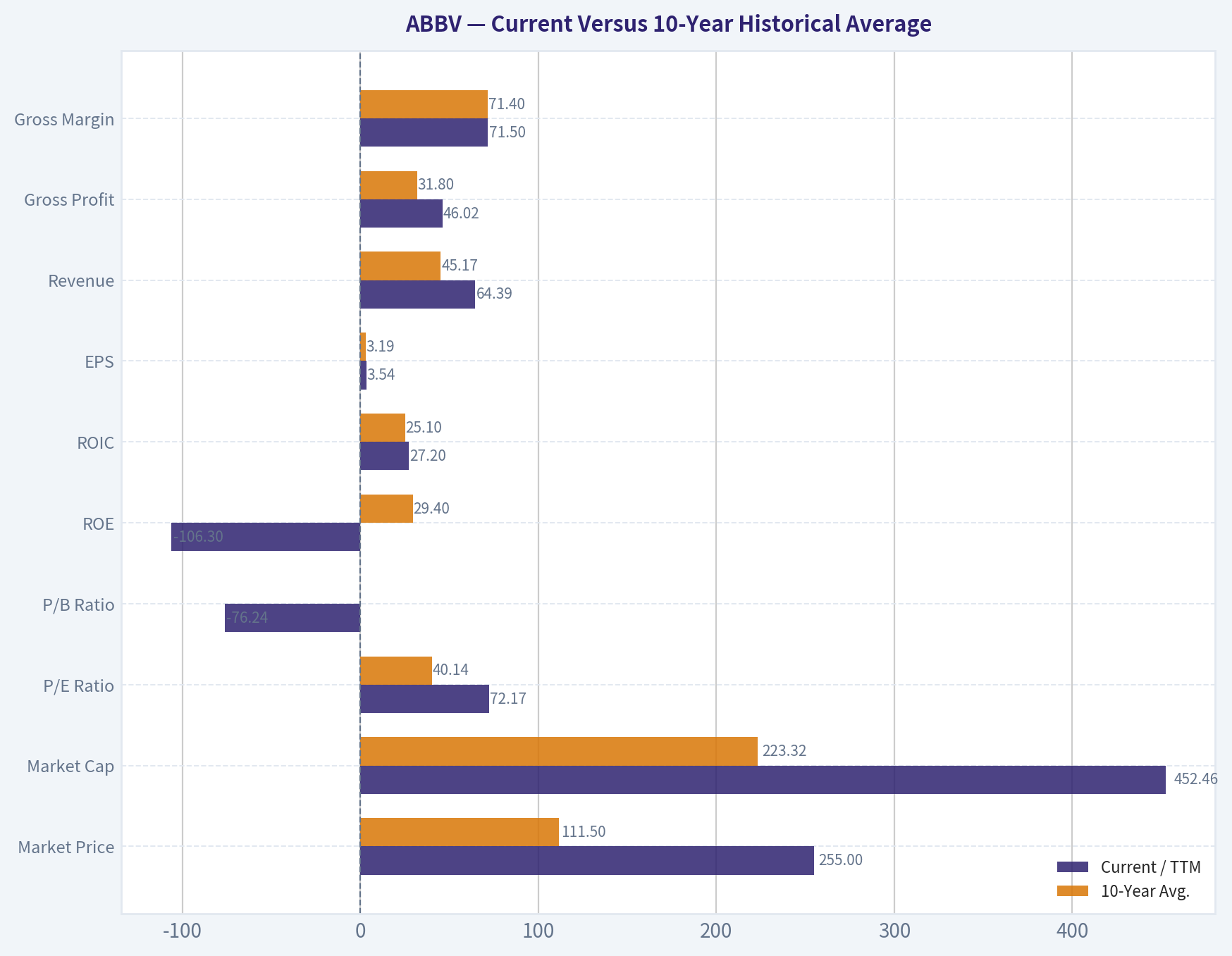The width and height of the screenshot is (1232, 956).
Task: Click the 'P/E Ratio' axis label
Action: 79,685
